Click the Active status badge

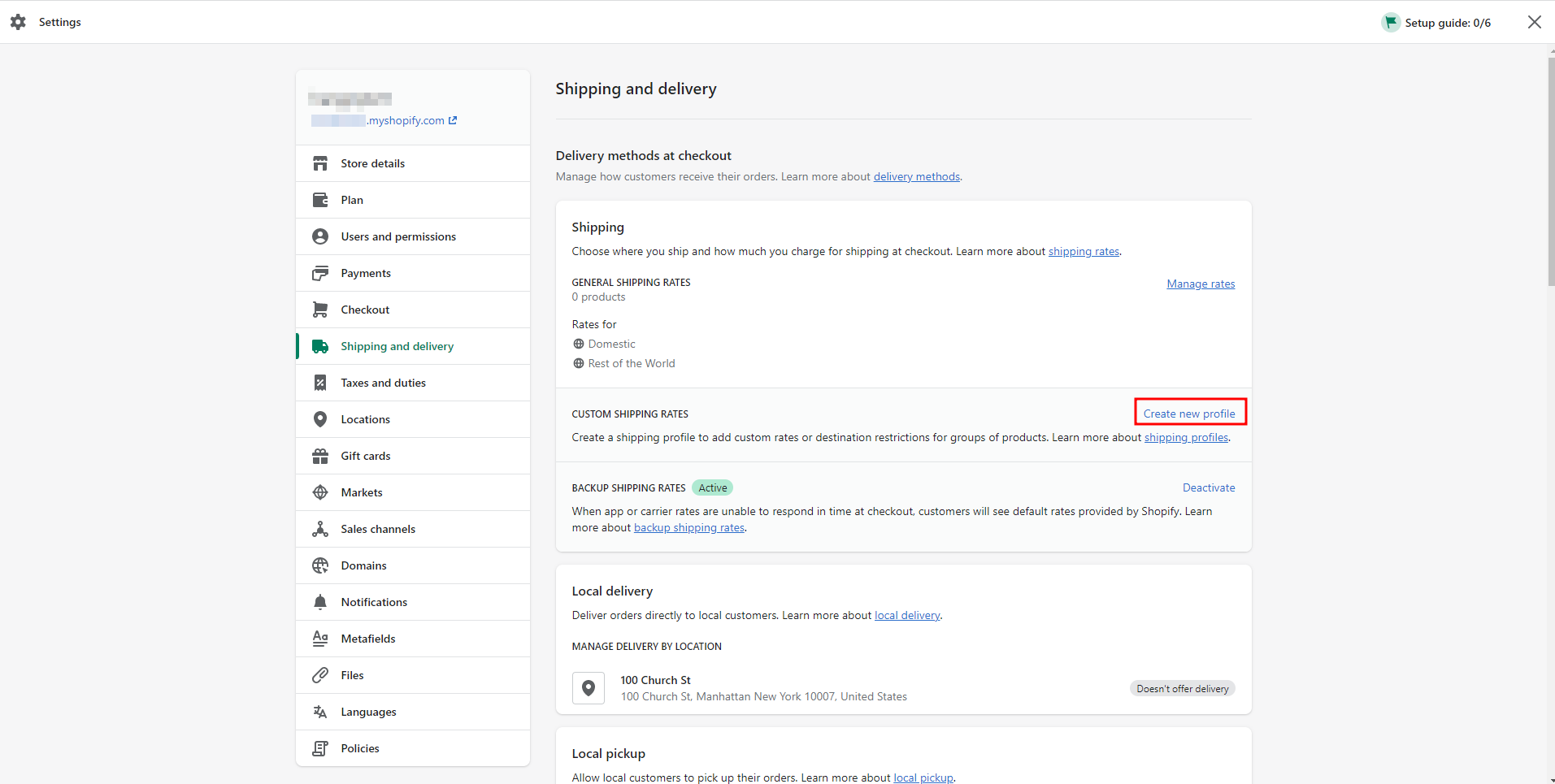(x=713, y=487)
